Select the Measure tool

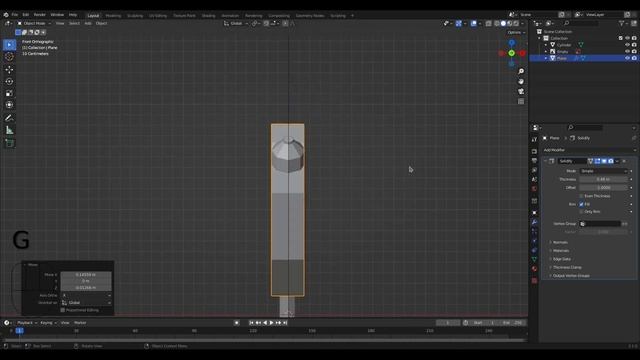(x=9, y=130)
